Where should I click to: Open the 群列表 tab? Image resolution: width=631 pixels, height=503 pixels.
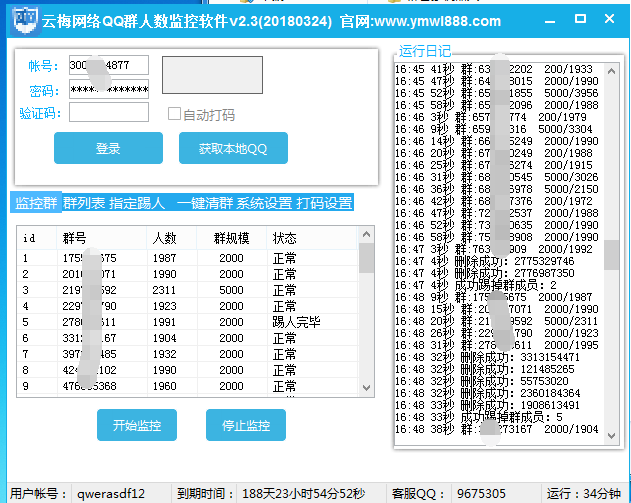(x=84, y=202)
